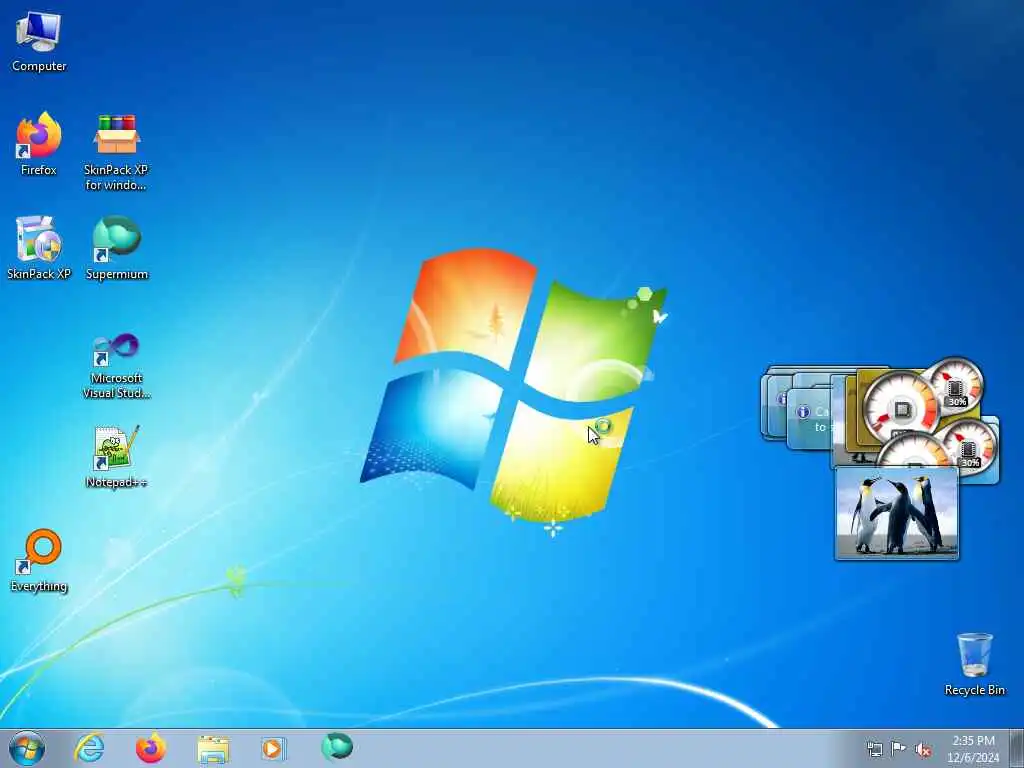
Task: Click the Everything text label
Action: (x=39, y=586)
